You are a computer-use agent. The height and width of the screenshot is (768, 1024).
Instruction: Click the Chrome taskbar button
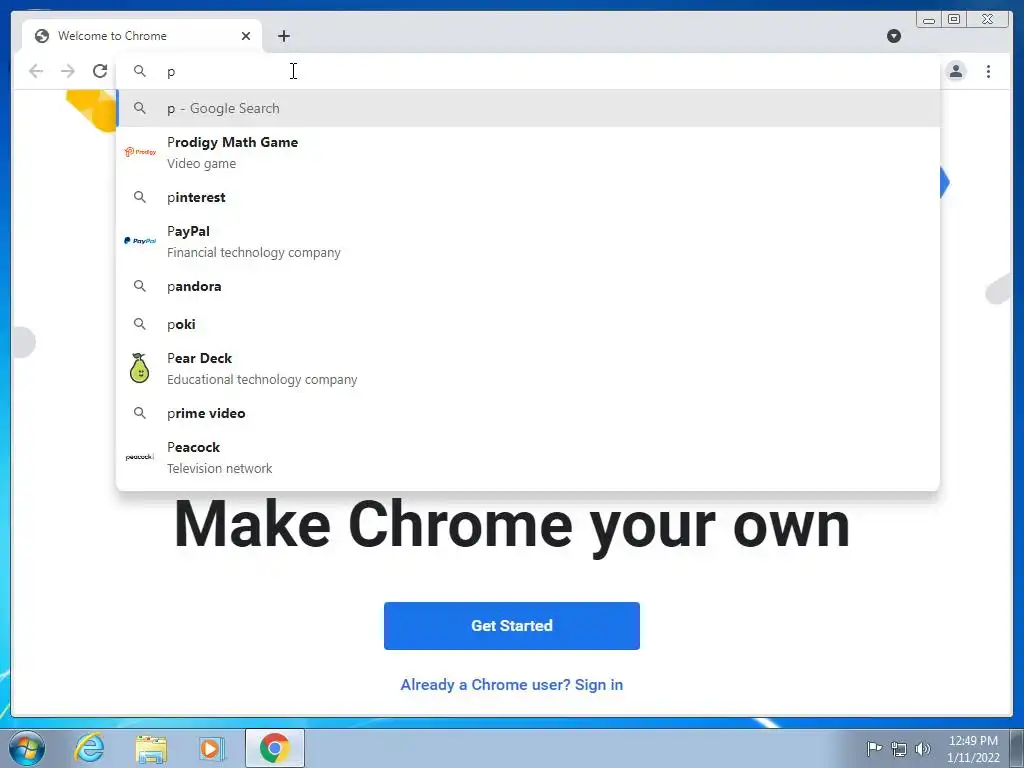[275, 748]
